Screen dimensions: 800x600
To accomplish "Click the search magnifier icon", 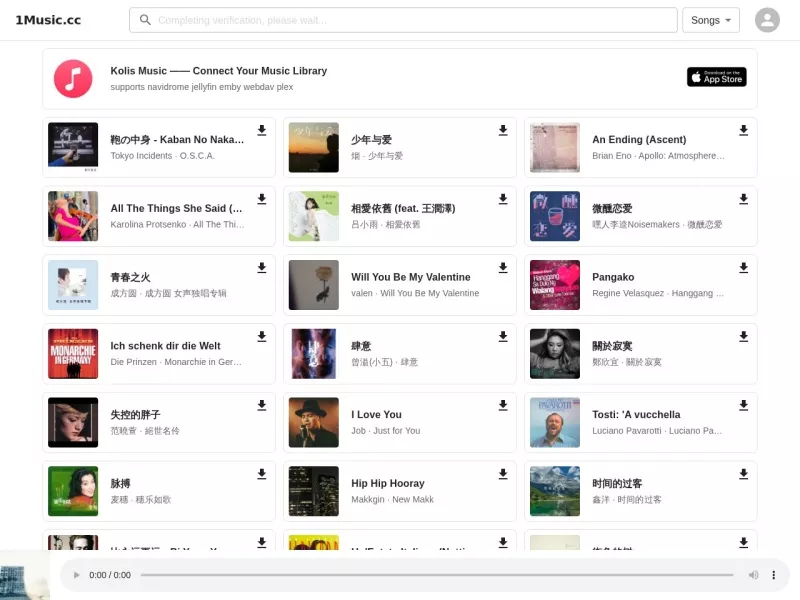I will 145,20.
